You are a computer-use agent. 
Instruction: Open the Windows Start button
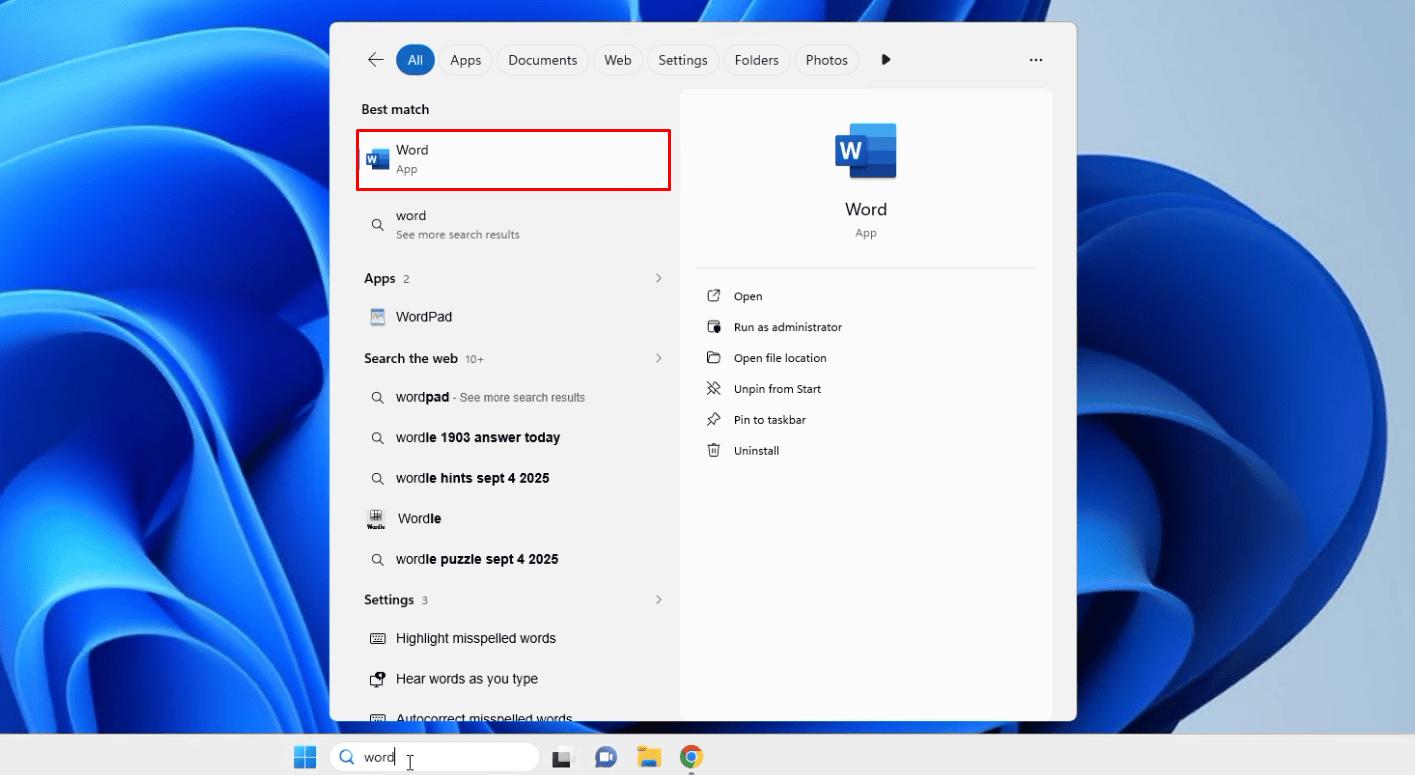point(305,757)
